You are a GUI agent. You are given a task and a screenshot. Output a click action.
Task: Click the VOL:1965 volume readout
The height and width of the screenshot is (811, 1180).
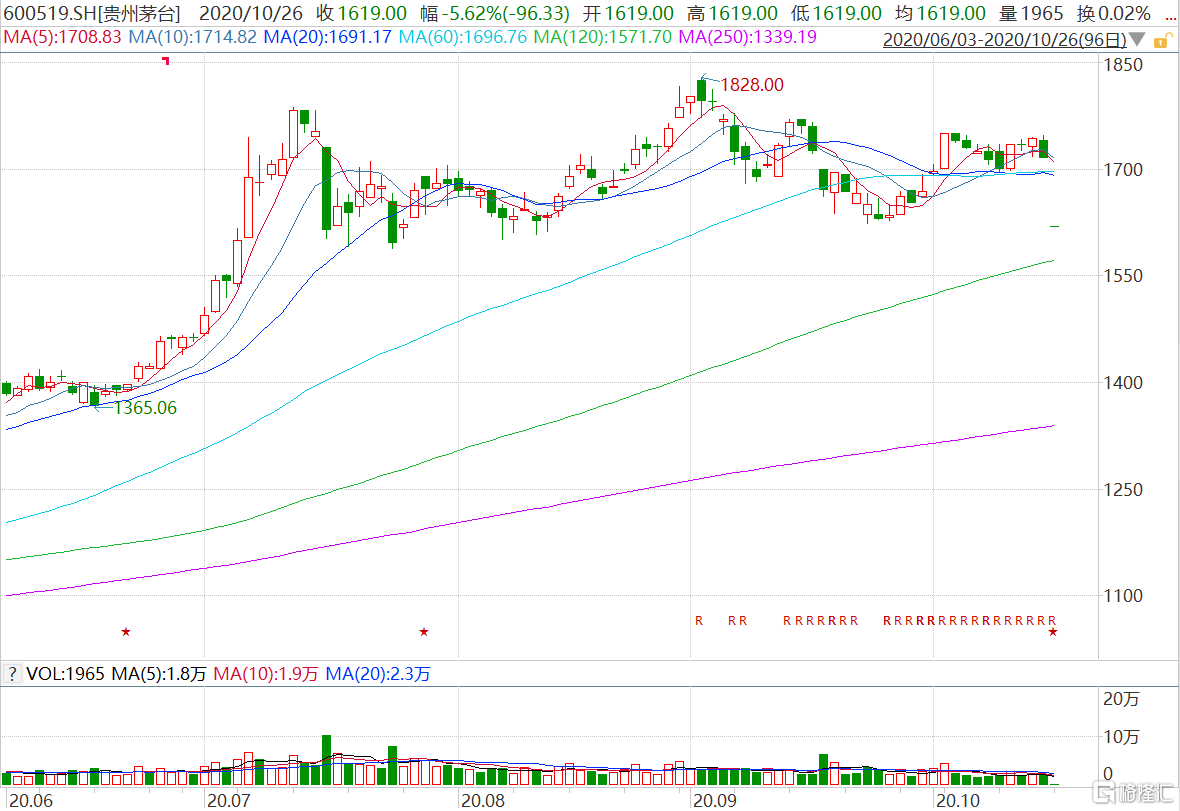click(65, 674)
